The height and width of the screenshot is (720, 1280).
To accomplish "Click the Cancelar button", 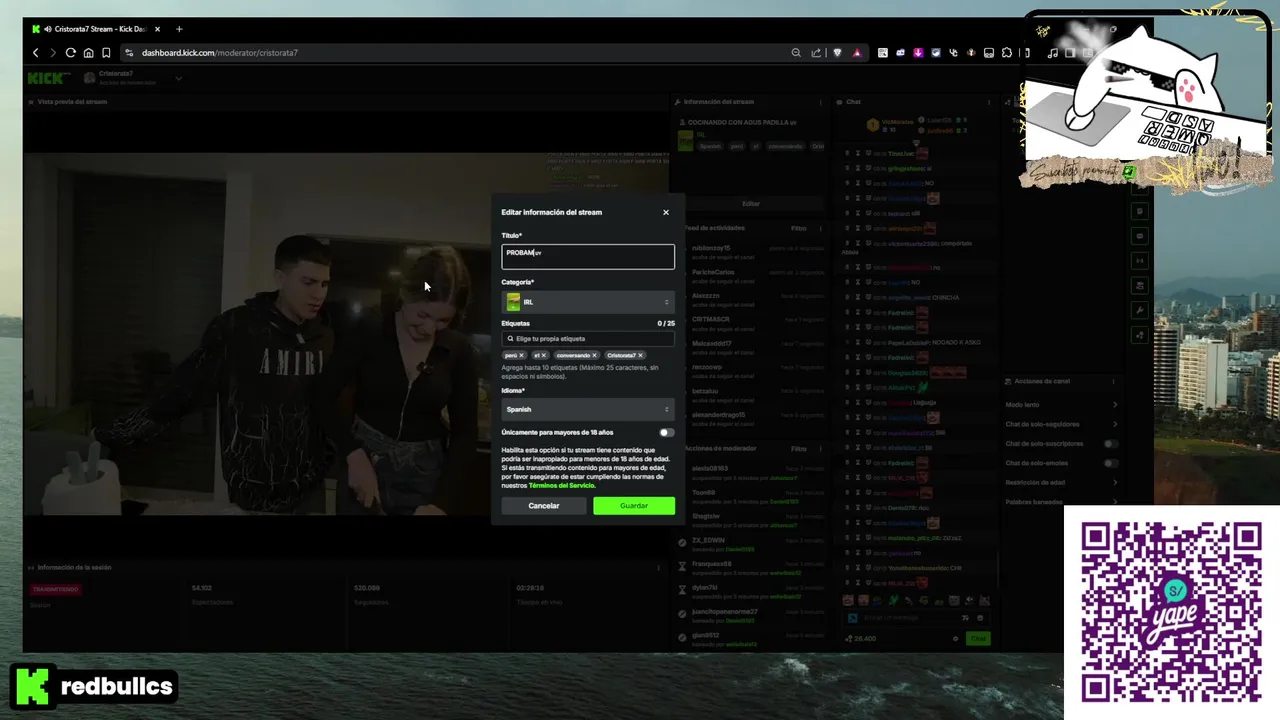I will [544, 506].
